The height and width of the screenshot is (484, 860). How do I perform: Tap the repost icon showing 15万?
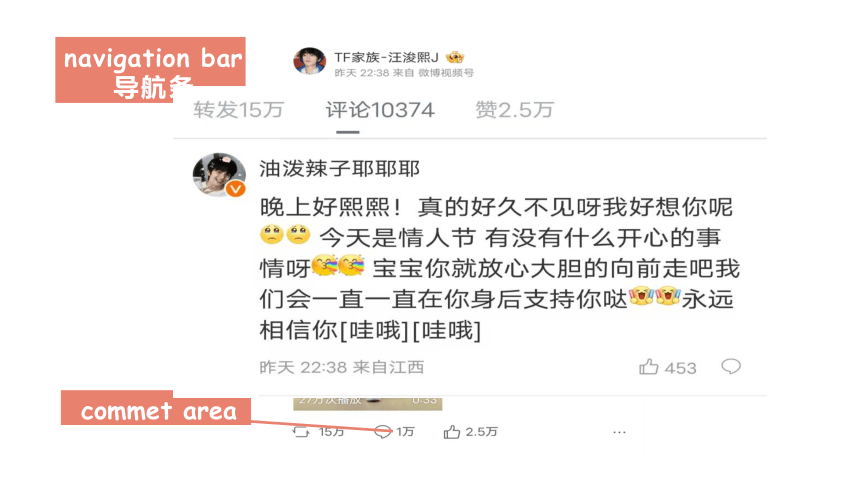(301, 432)
